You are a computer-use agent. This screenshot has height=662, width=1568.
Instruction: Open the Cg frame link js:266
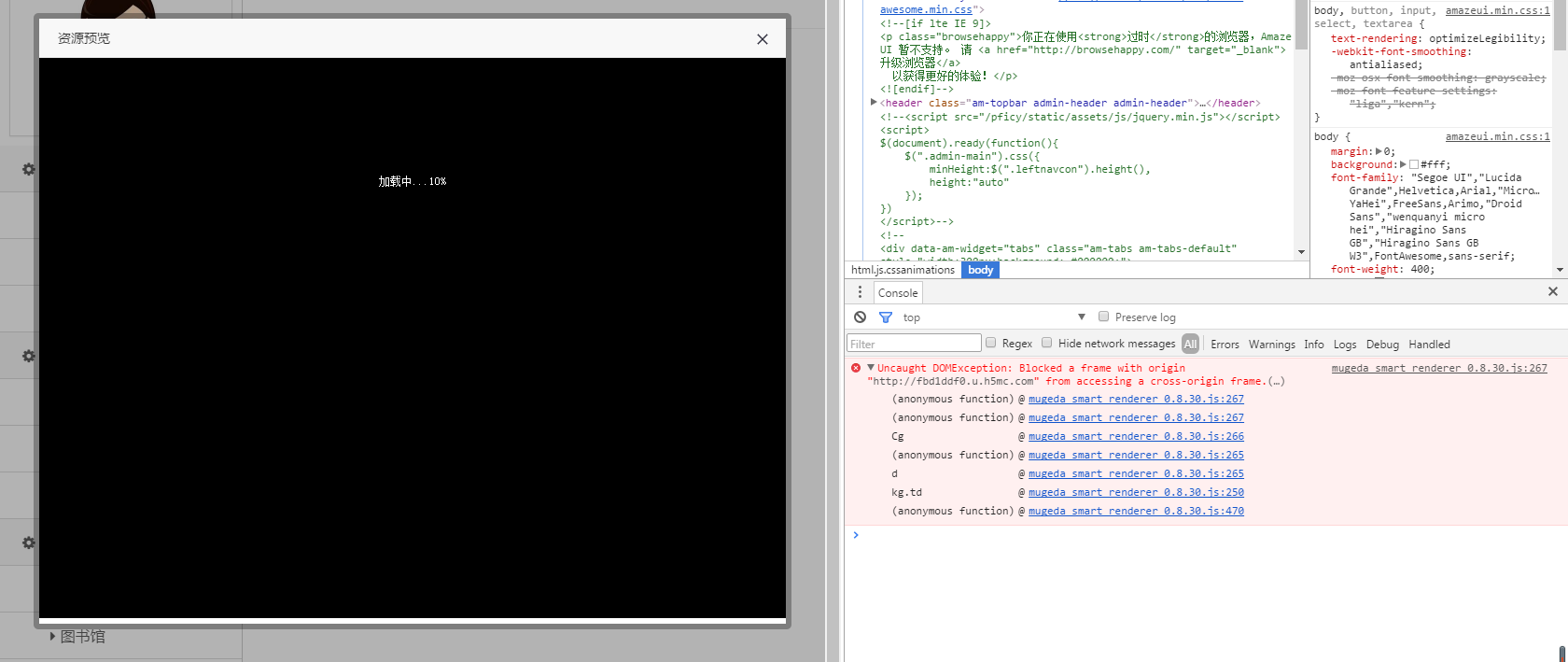tap(1136, 436)
